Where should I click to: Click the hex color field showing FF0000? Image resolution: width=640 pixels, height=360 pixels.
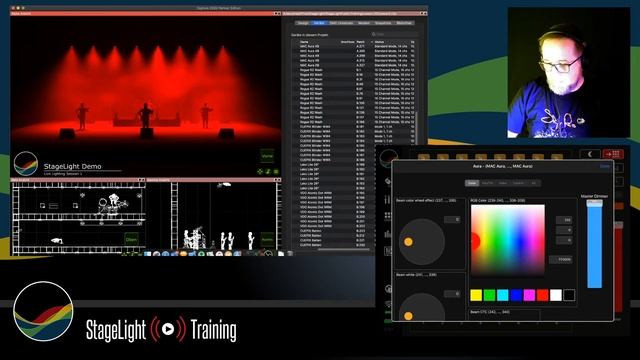coord(560,260)
